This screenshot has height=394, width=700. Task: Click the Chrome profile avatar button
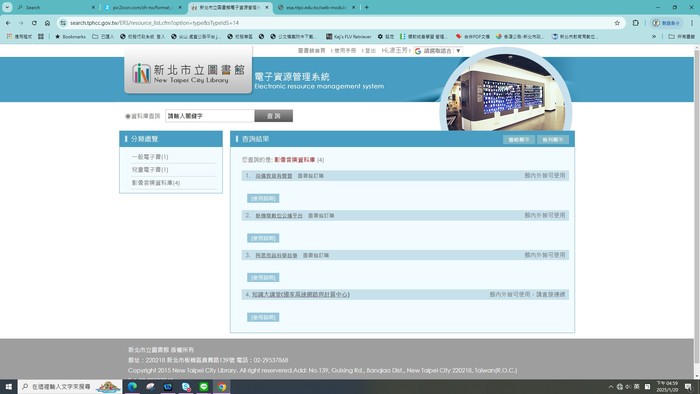coord(666,23)
